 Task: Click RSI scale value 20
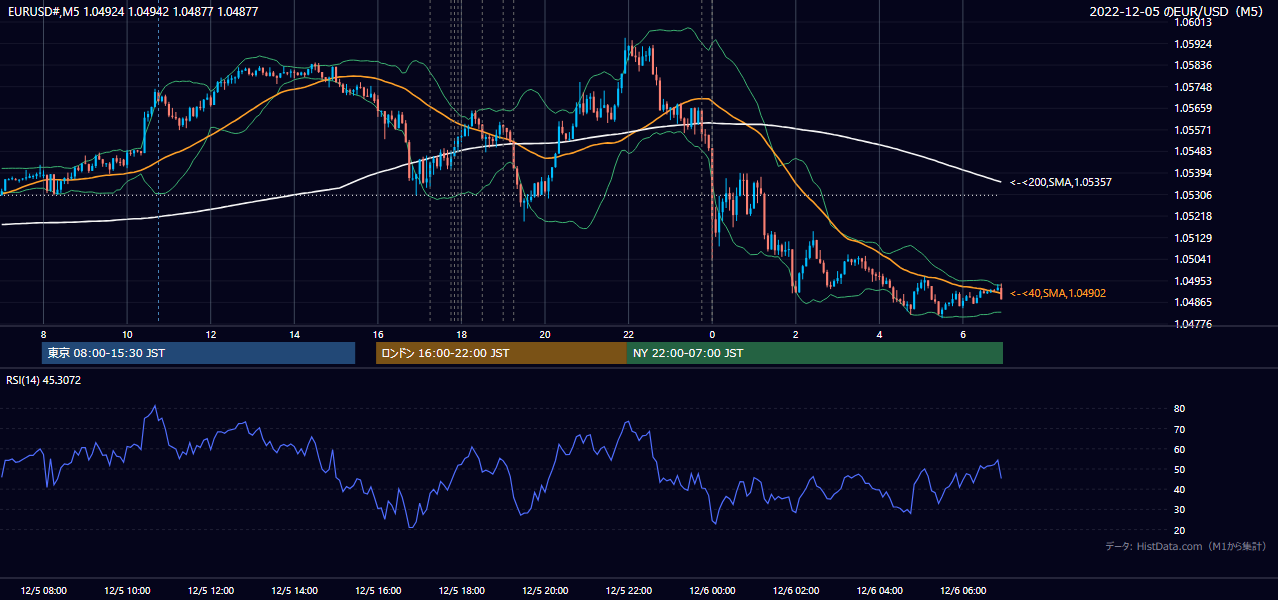(1179, 530)
